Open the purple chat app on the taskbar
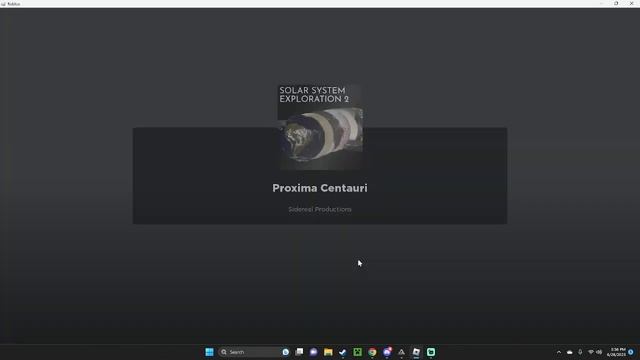The height and width of the screenshot is (360, 640). (313, 352)
